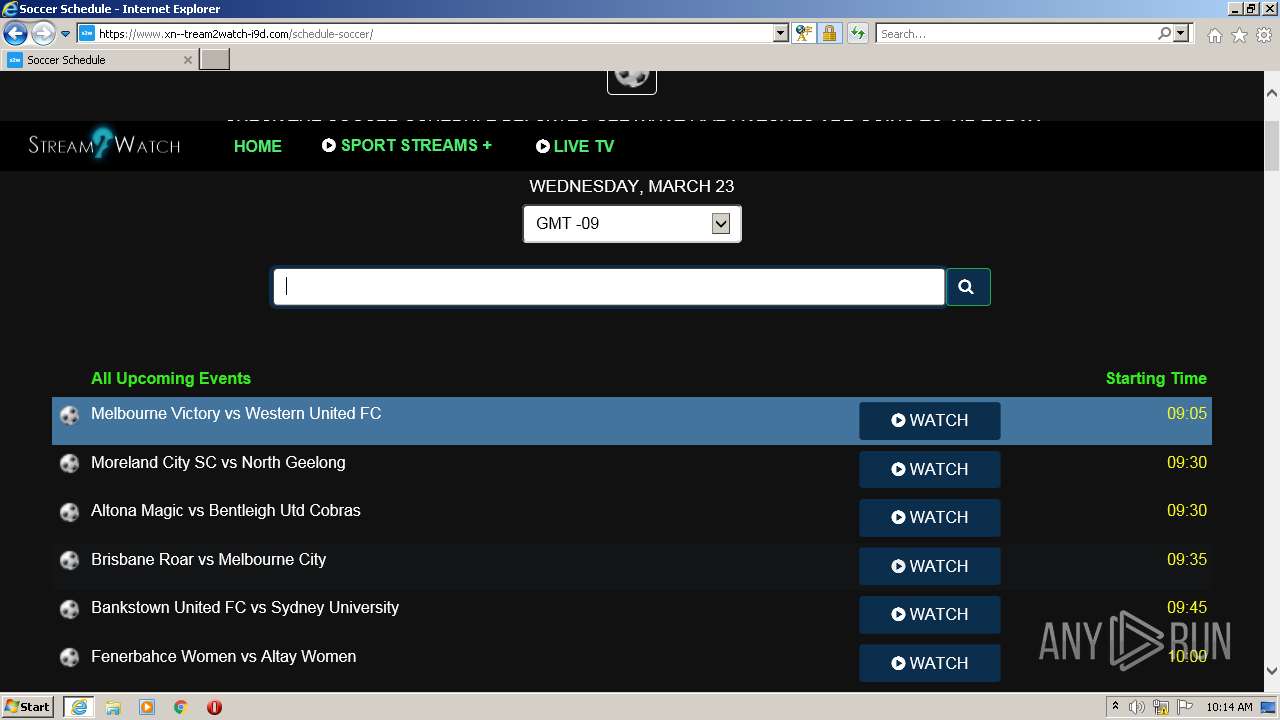Click the compatibility view icon in address bar
Image resolution: width=1280 pixels, height=720 pixels.
coord(804,33)
